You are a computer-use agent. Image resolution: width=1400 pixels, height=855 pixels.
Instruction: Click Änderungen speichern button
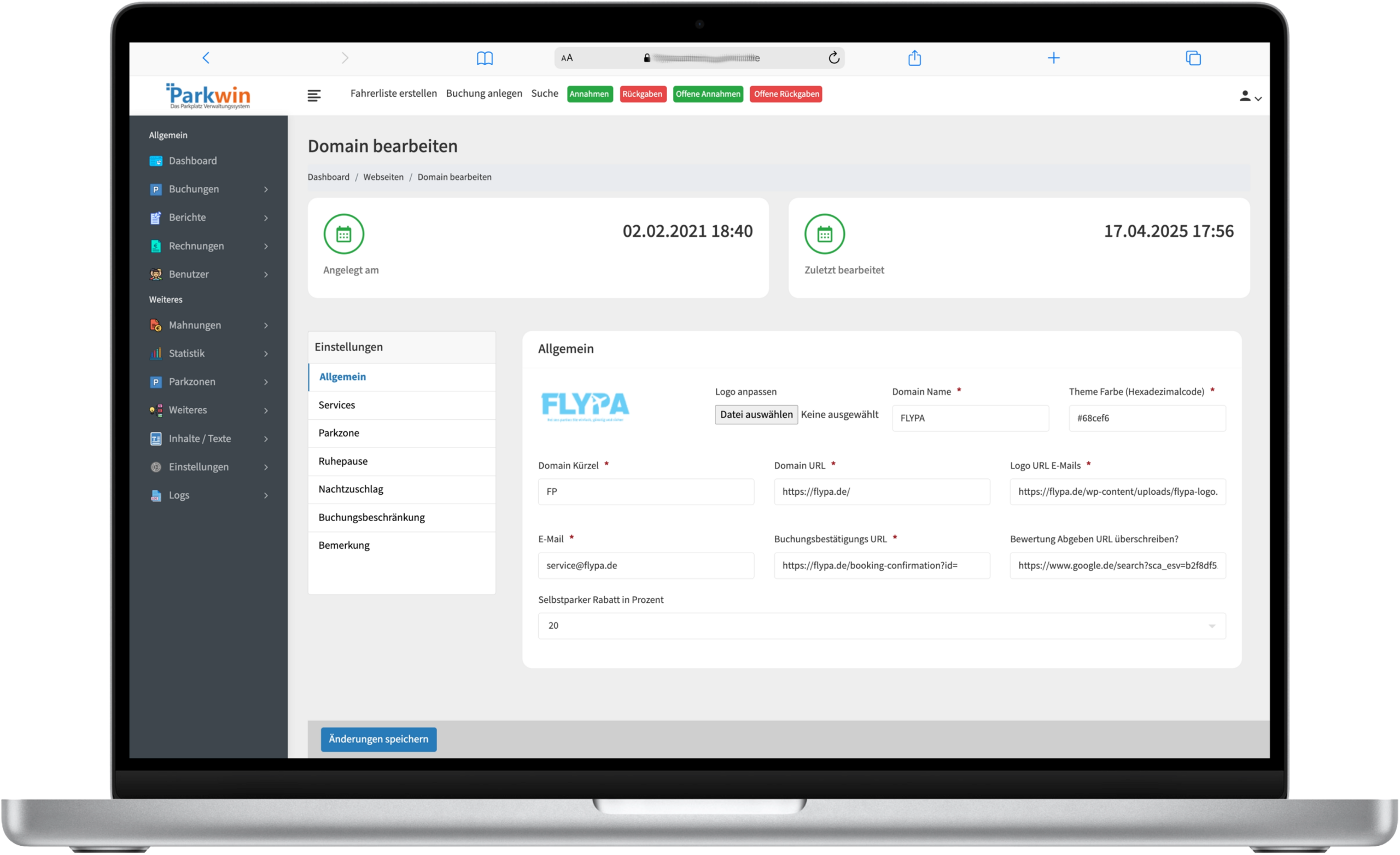(378, 739)
